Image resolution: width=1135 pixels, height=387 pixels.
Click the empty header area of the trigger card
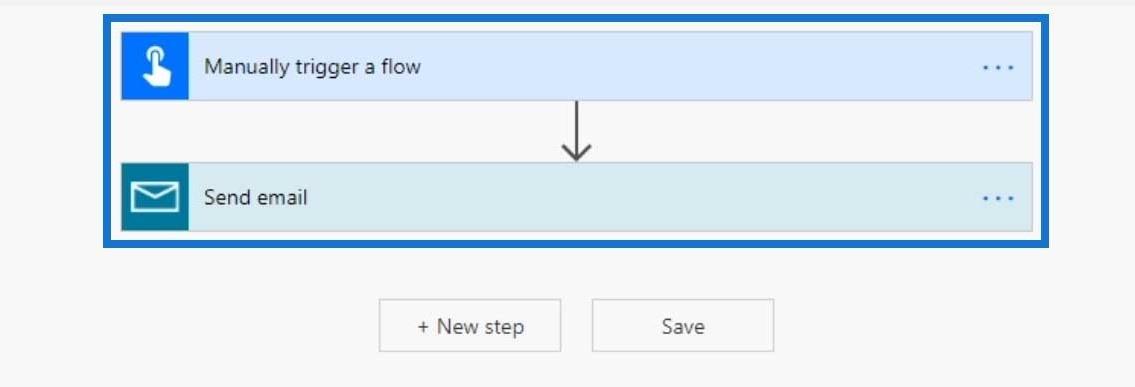click(695, 67)
